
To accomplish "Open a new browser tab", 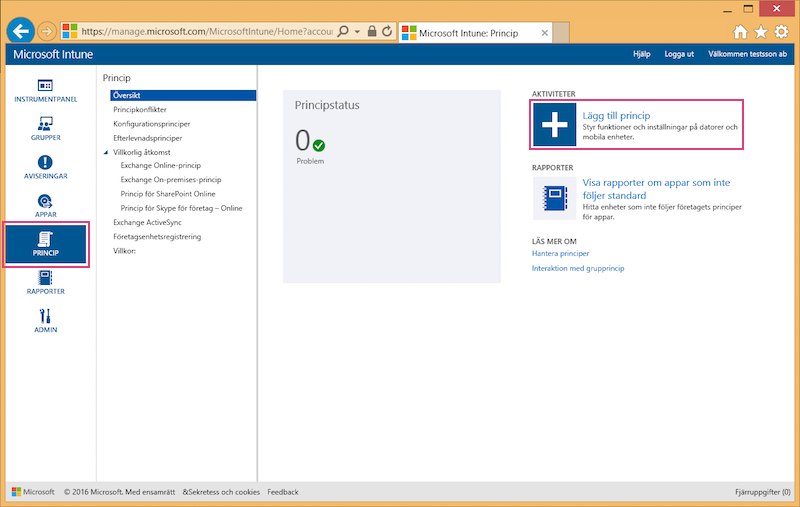I will (x=561, y=33).
